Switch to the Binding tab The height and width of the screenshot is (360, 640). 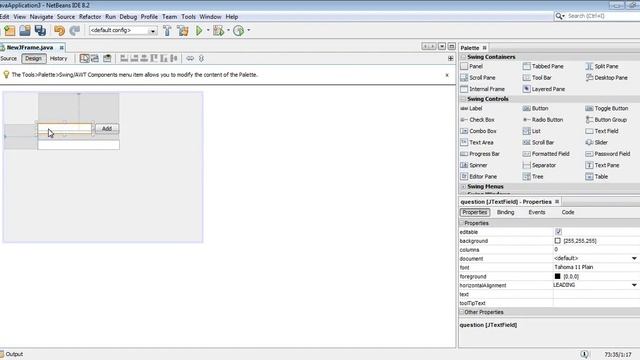505,212
